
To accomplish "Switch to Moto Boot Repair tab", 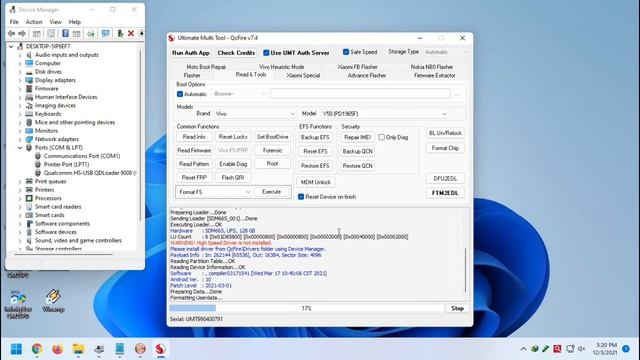I will pyautogui.click(x=206, y=67).
